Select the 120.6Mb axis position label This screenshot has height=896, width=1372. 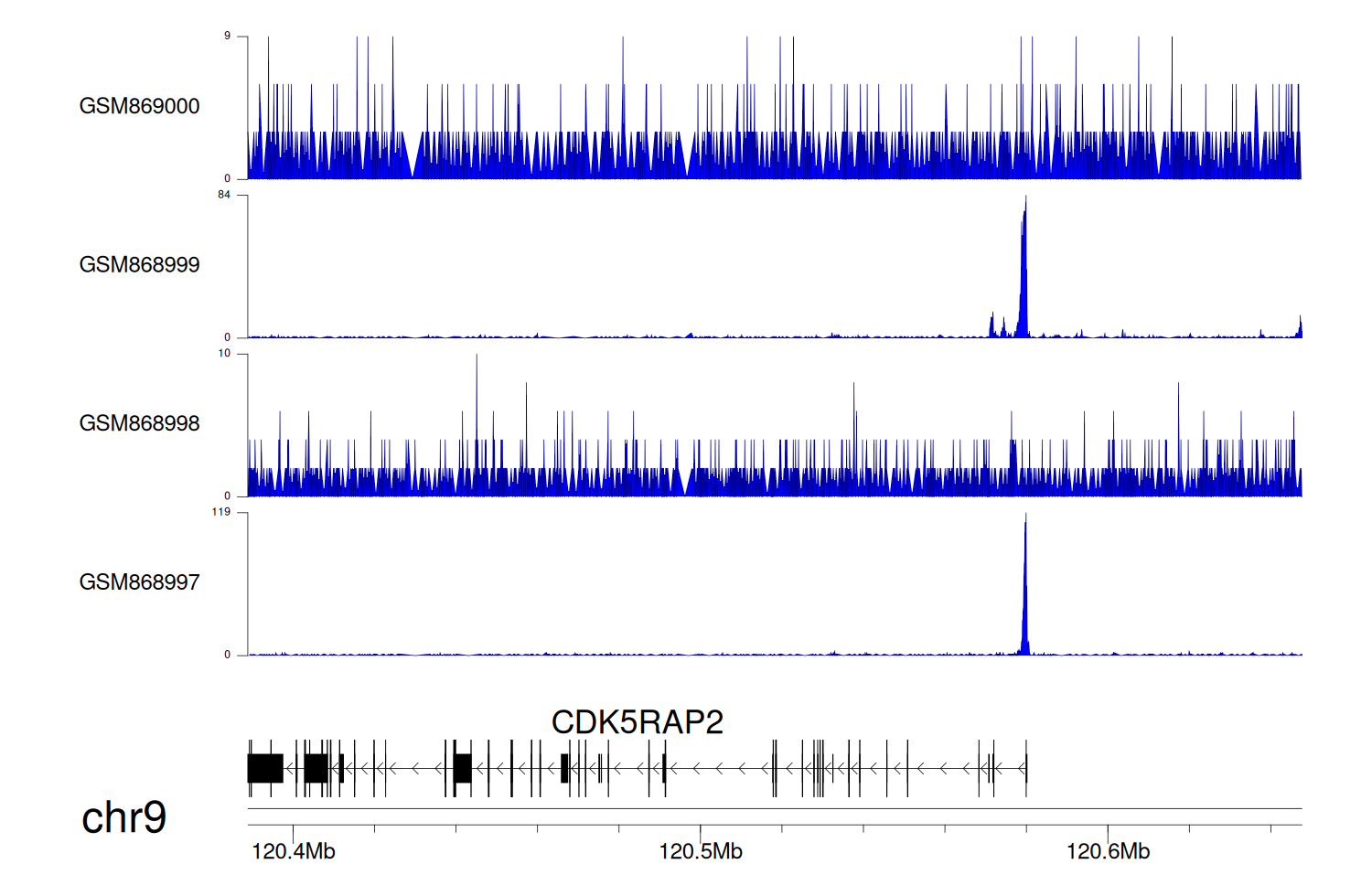point(1108,852)
